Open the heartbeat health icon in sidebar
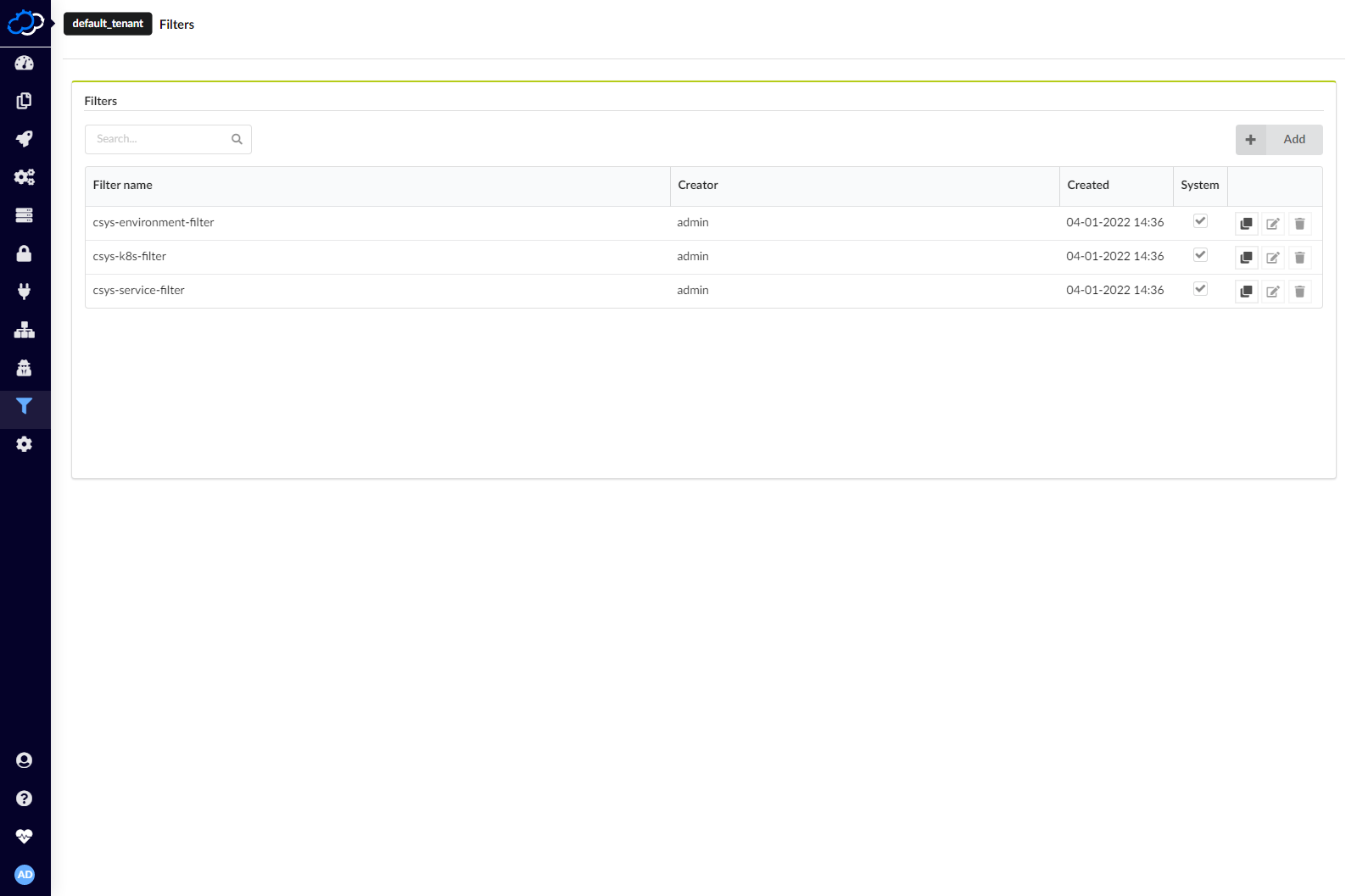 point(25,837)
